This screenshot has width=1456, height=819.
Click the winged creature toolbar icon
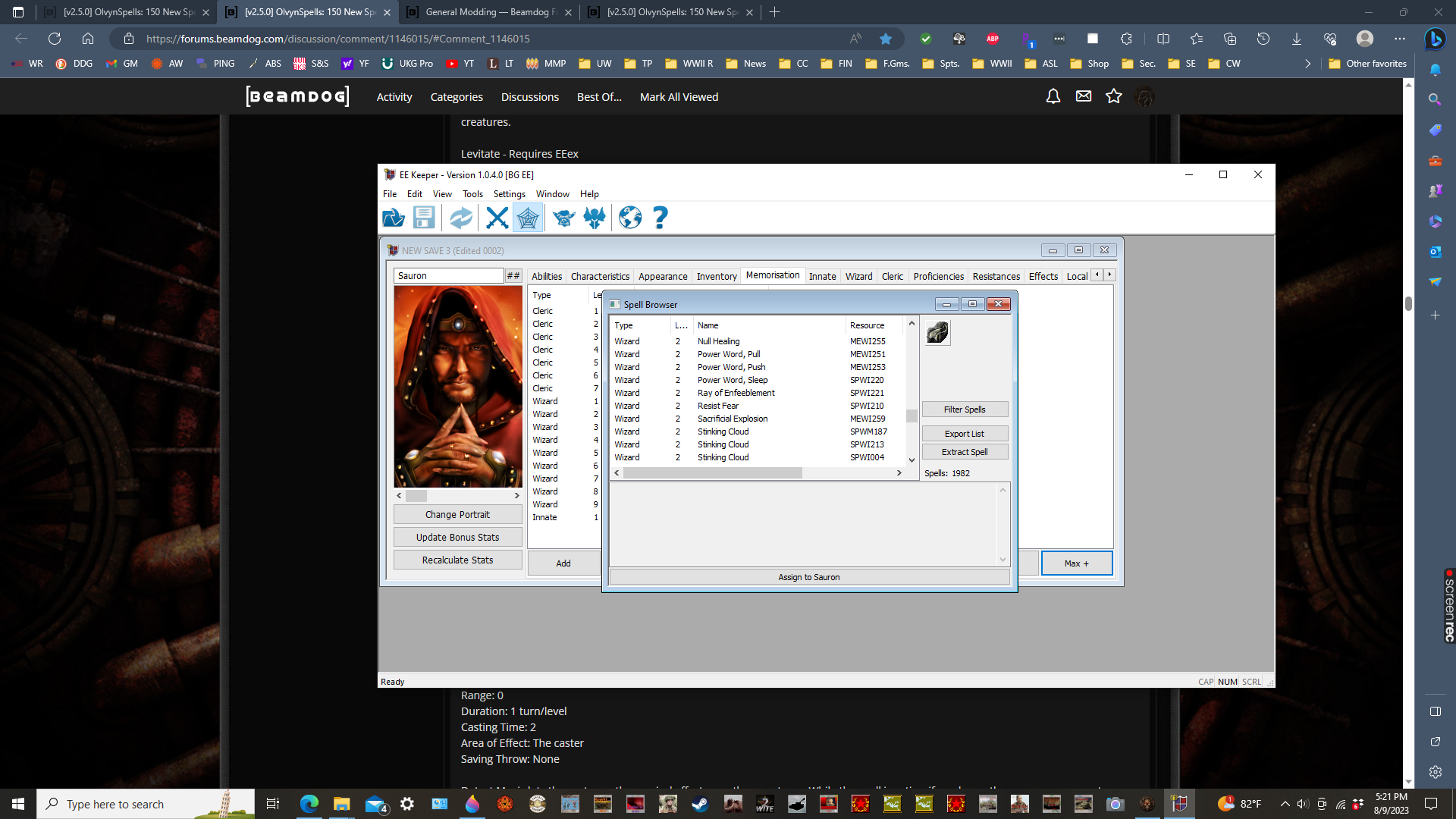[595, 218]
